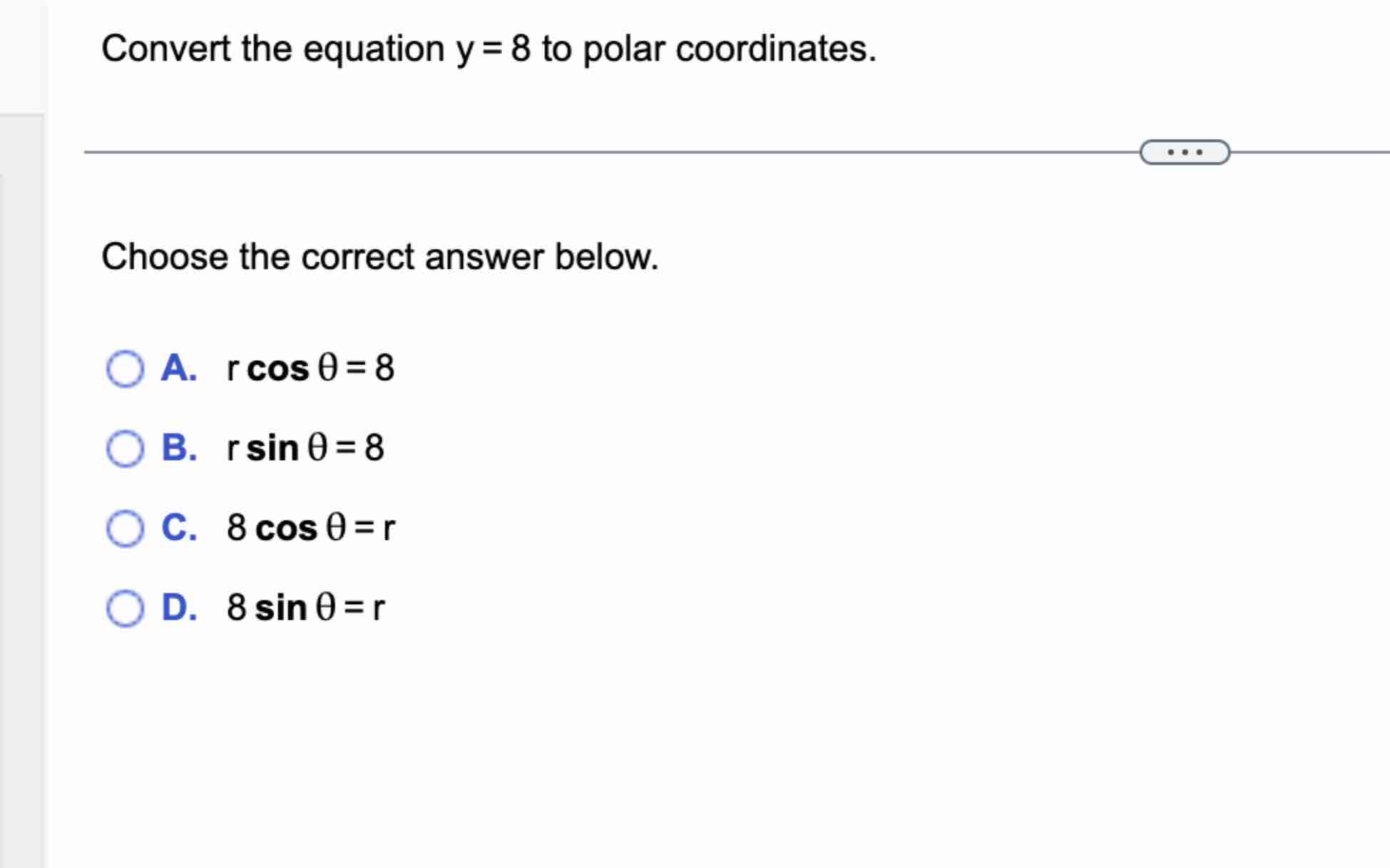Click the option label B
This screenshot has height=868, width=1390.
click(179, 448)
